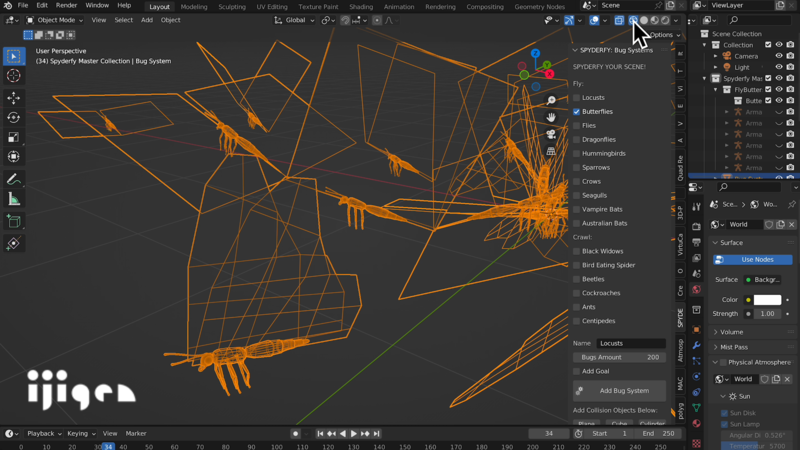Collapse the SPYDERFY: Bug Systems panel

pyautogui.click(x=575, y=50)
